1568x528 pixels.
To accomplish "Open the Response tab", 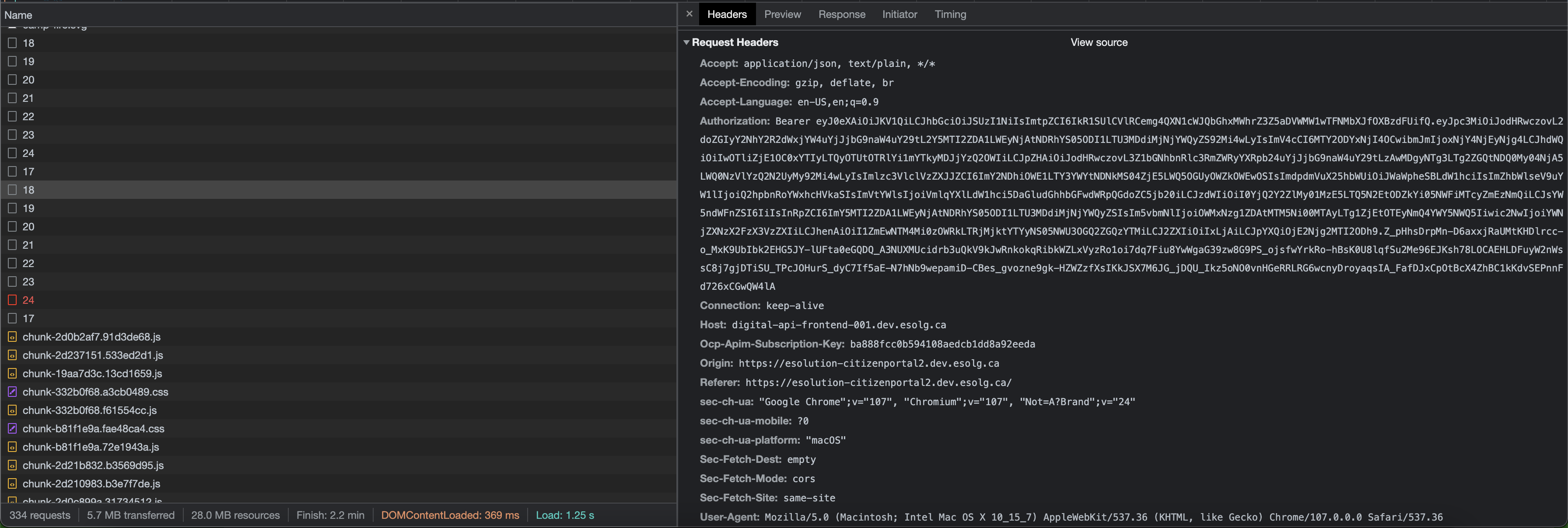I will coord(841,14).
